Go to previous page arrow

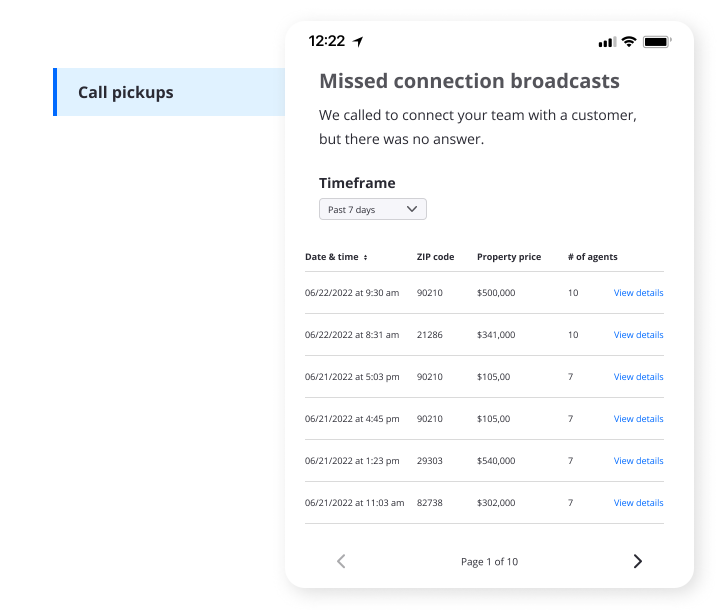pos(341,562)
